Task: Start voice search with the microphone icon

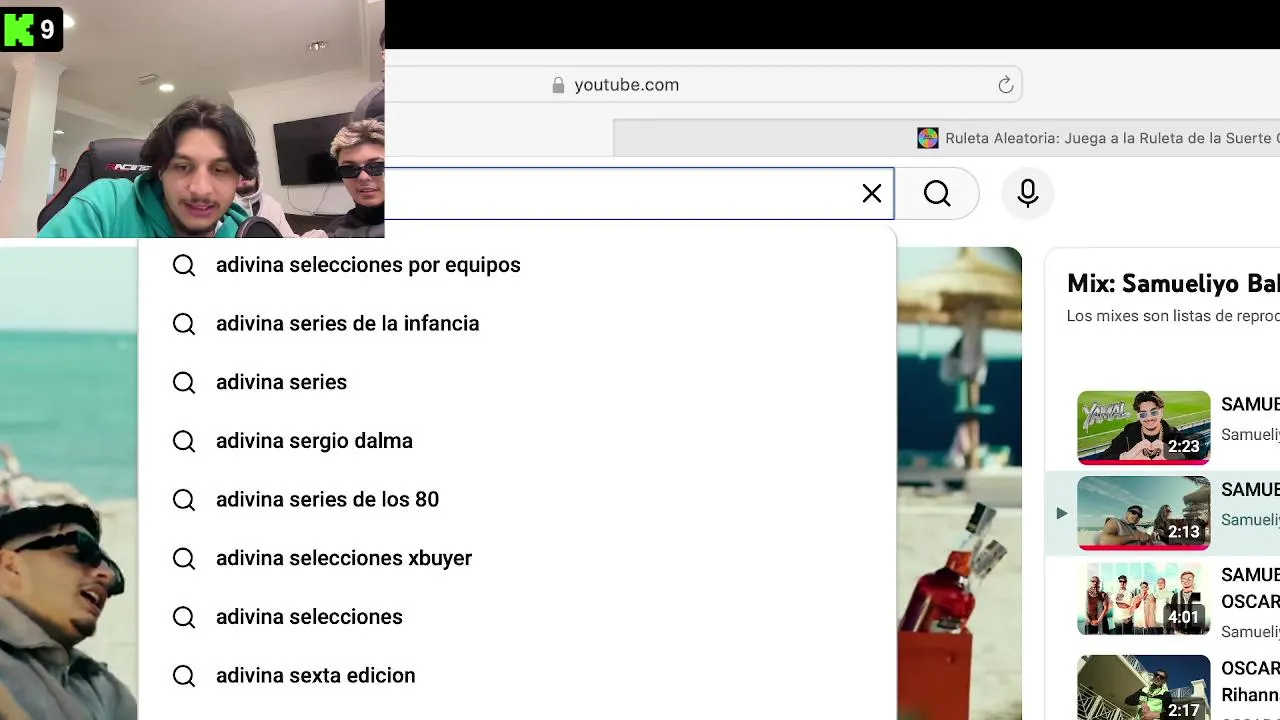Action: 1028,194
